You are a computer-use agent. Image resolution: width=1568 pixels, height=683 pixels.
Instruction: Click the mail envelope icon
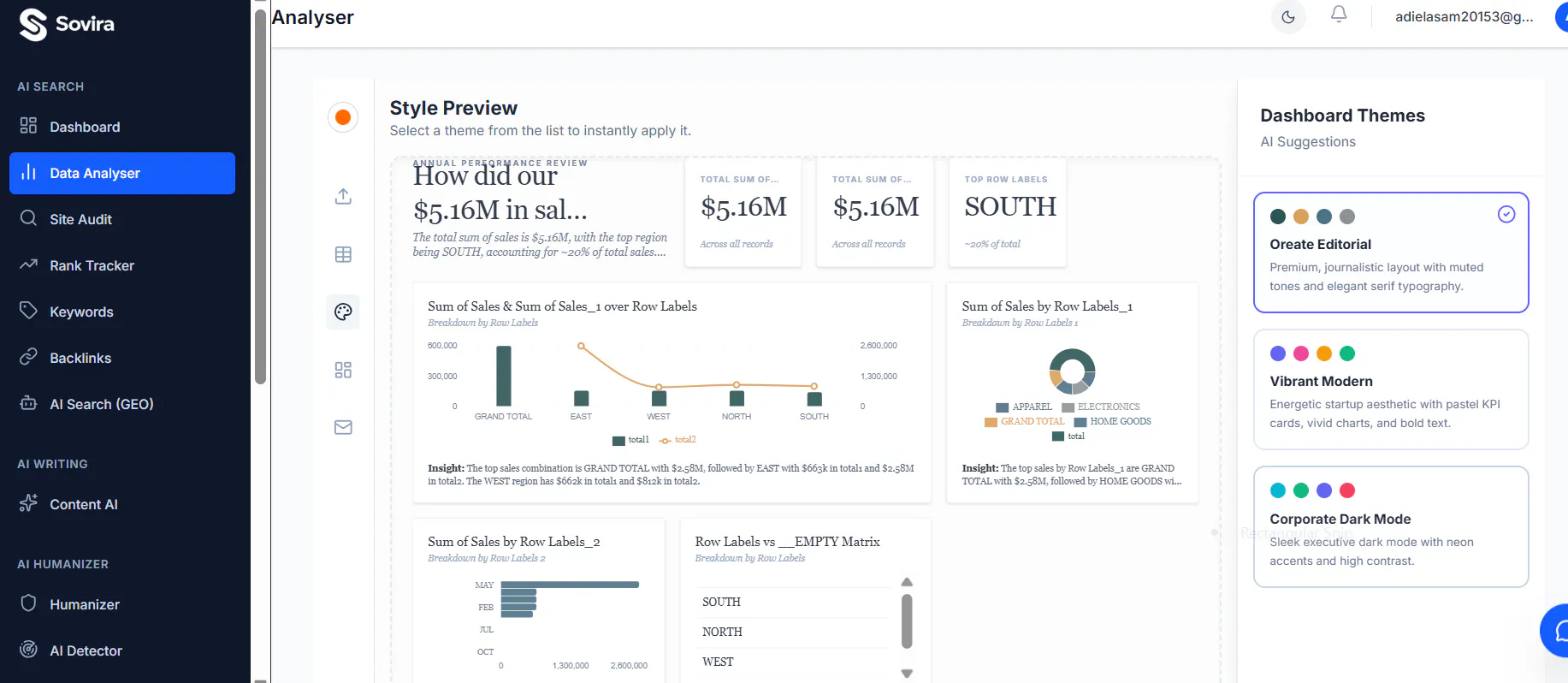pyautogui.click(x=343, y=427)
